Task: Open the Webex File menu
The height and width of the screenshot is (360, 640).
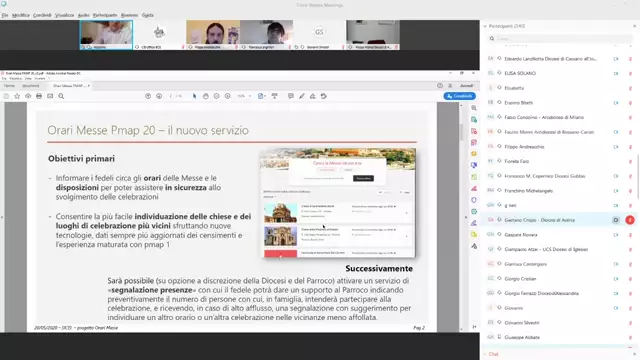Action: (x=4, y=15)
